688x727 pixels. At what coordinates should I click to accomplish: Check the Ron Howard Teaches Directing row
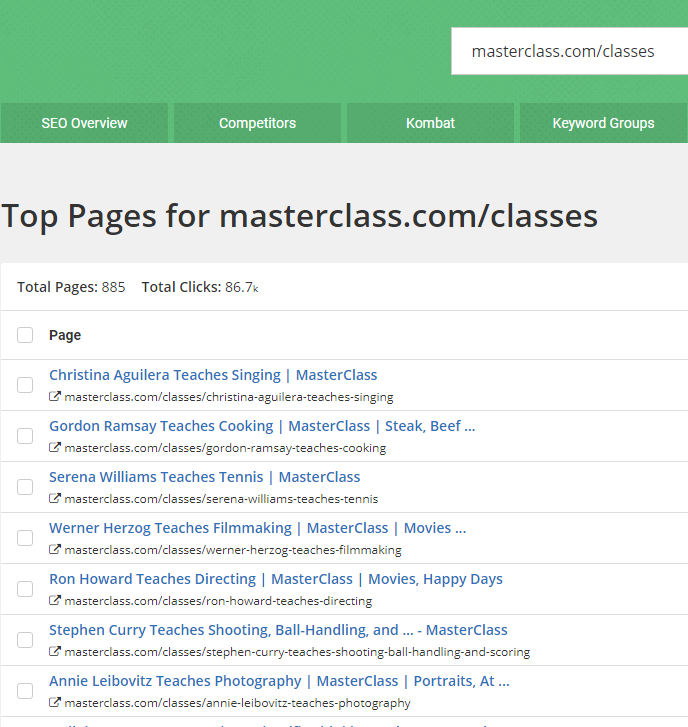[x=25, y=589]
